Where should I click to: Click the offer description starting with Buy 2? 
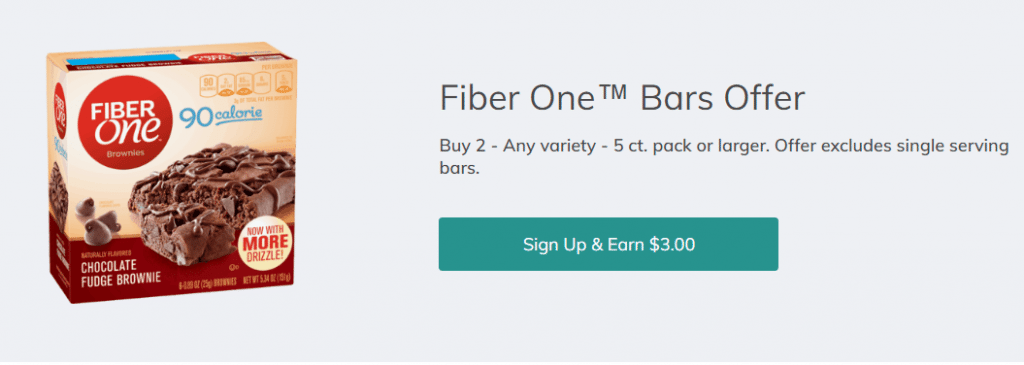[x=724, y=157]
